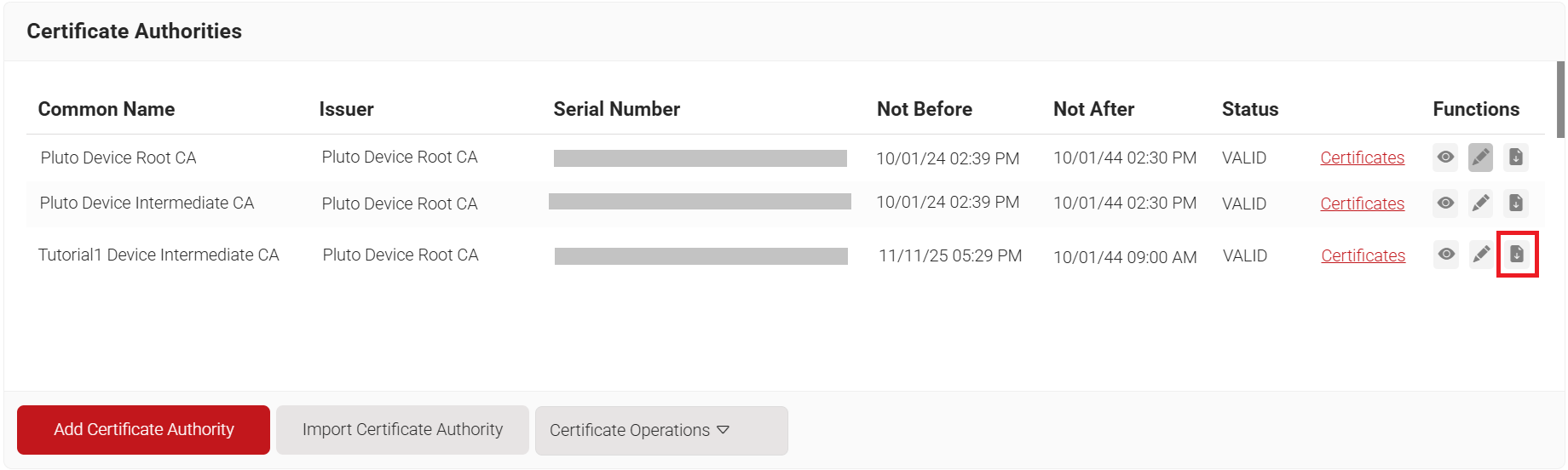
Task: Open Certificates link for Pluto Device Root CA
Action: 1362,158
